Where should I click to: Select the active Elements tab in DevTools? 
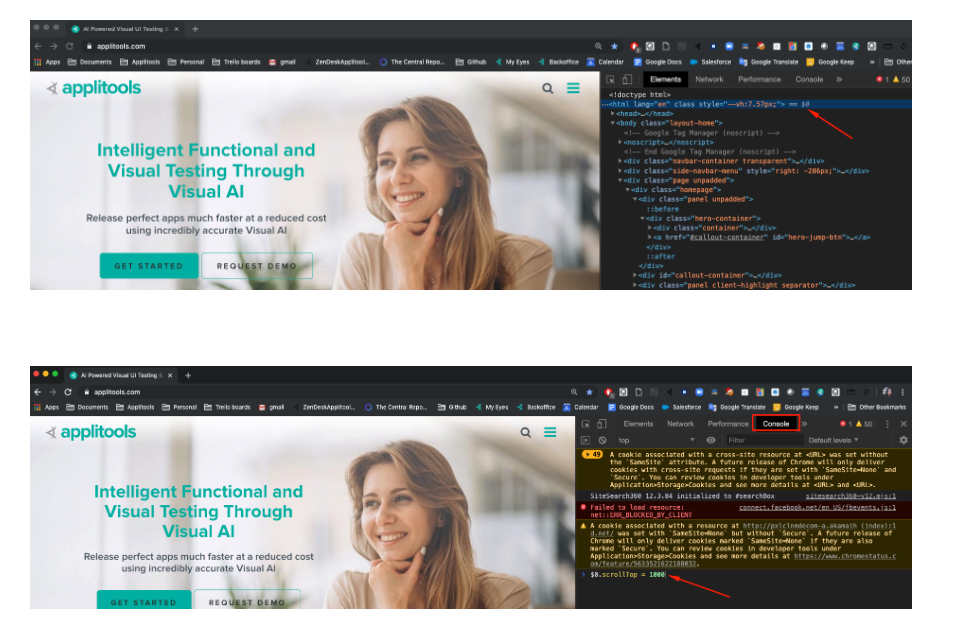click(665, 79)
